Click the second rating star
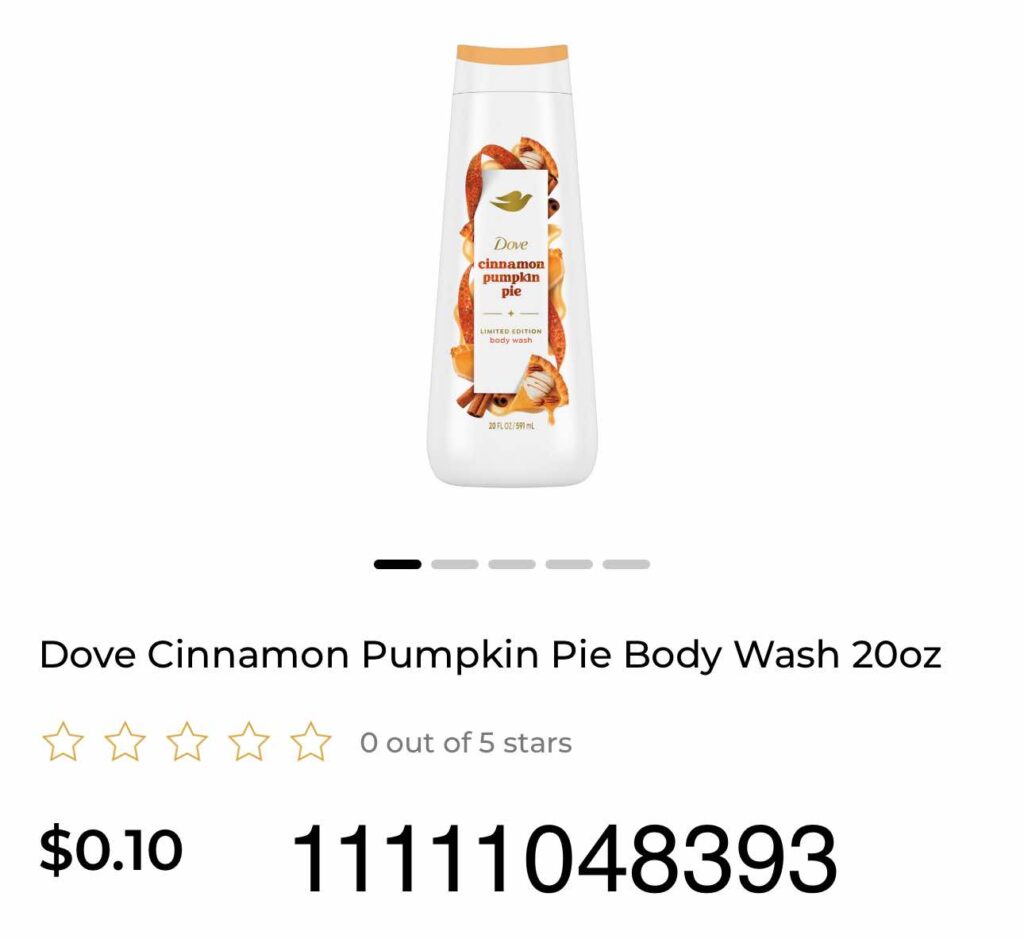 [125, 742]
